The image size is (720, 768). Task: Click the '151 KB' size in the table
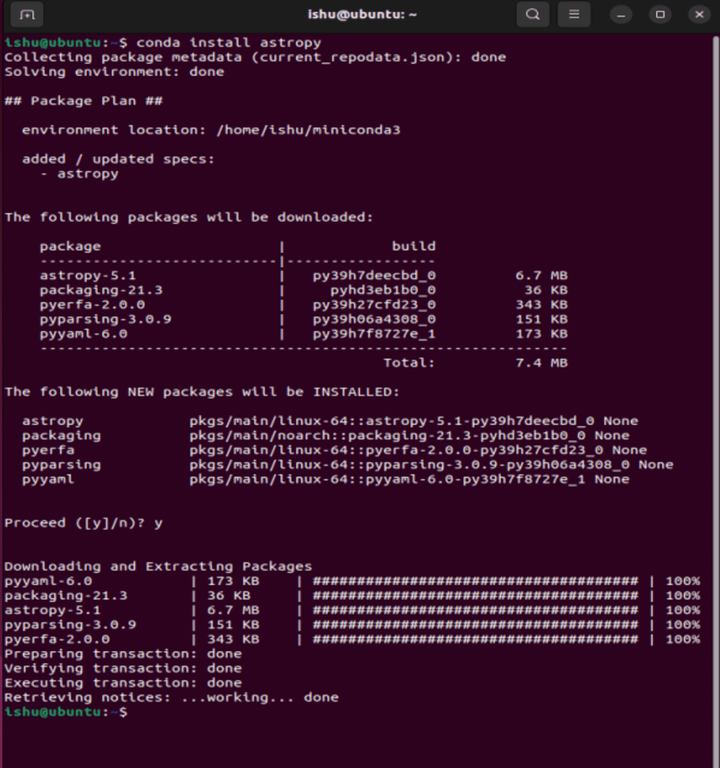click(x=541, y=319)
